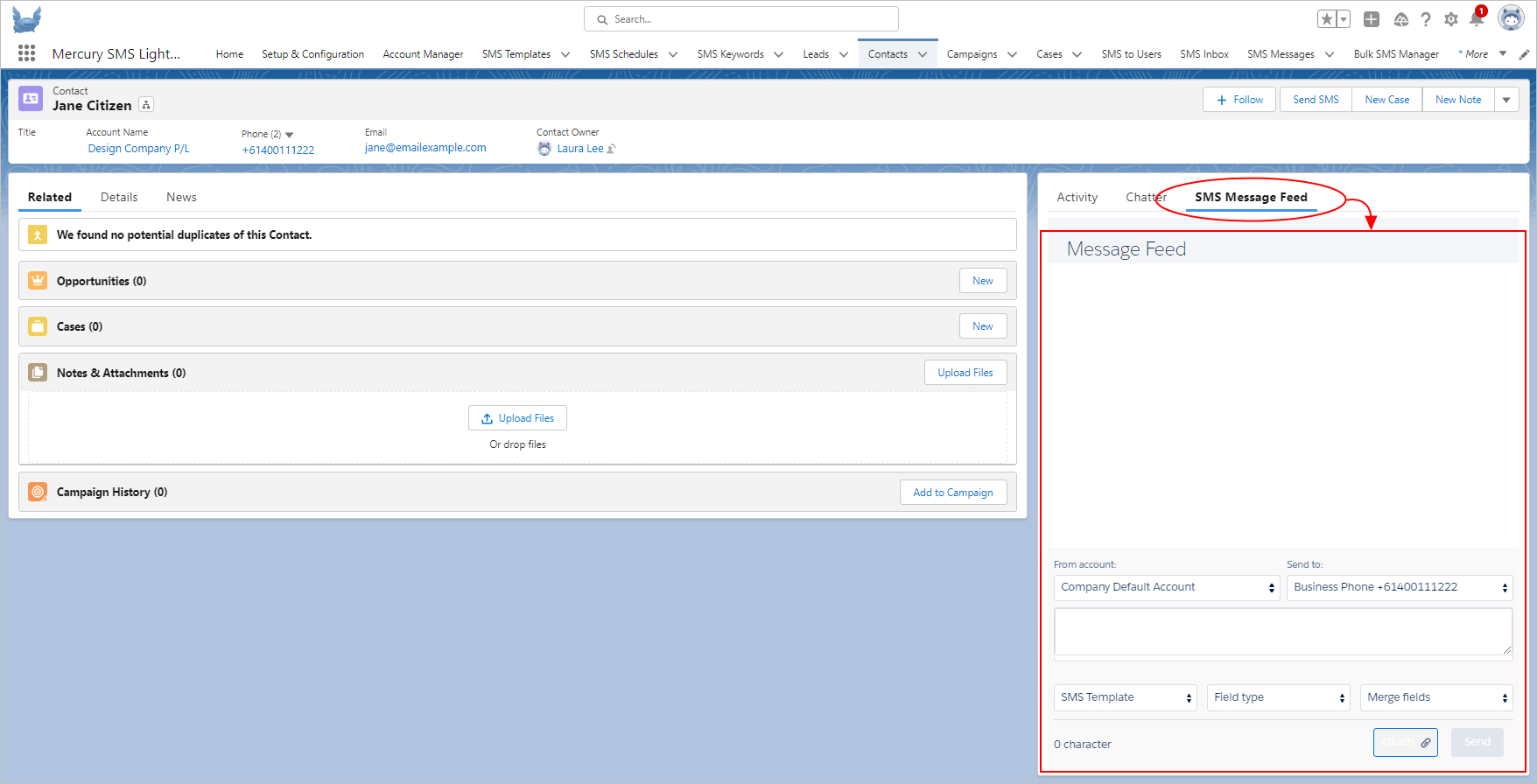Viewport: 1537px width, 784px height.
Task: Follow this contact
Action: click(1239, 100)
